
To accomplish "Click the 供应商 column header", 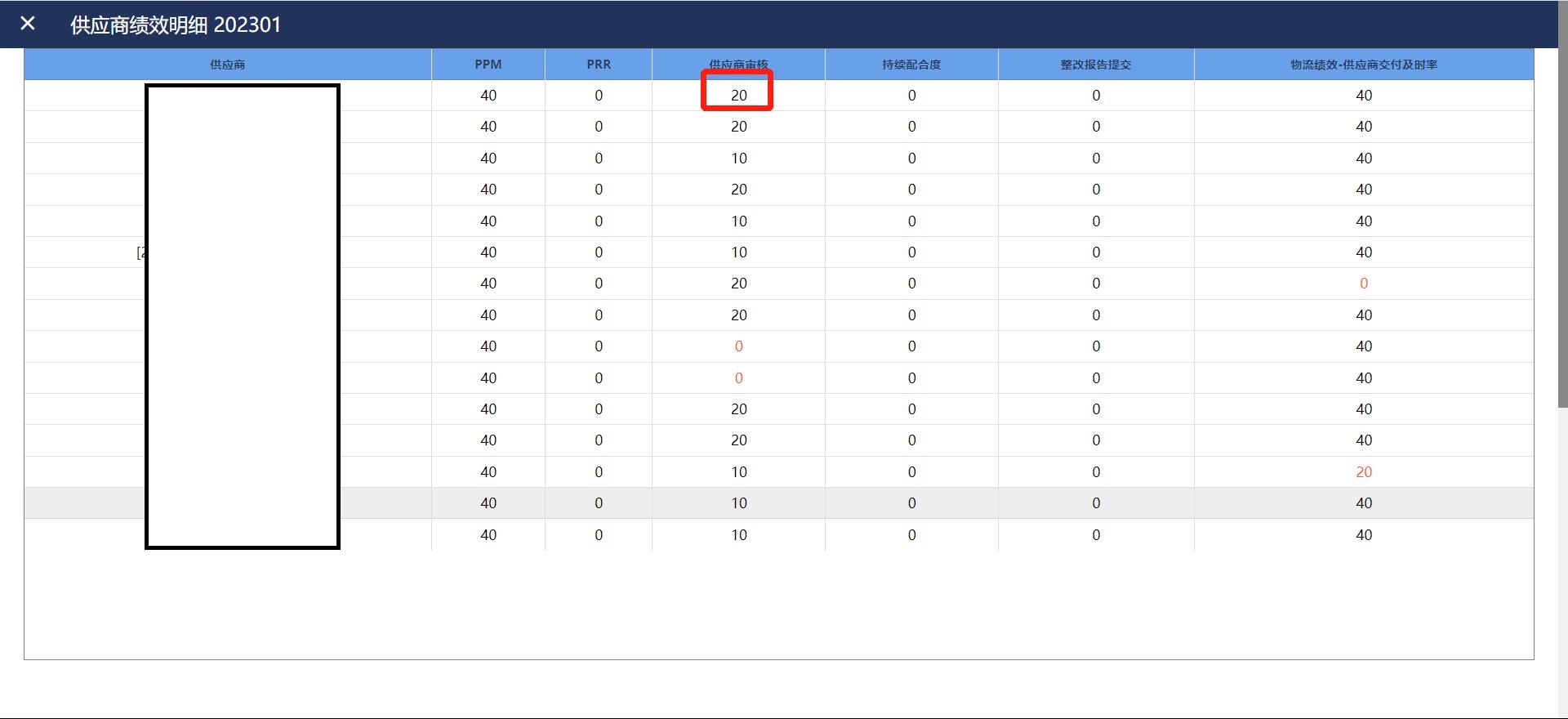I will pyautogui.click(x=227, y=65).
